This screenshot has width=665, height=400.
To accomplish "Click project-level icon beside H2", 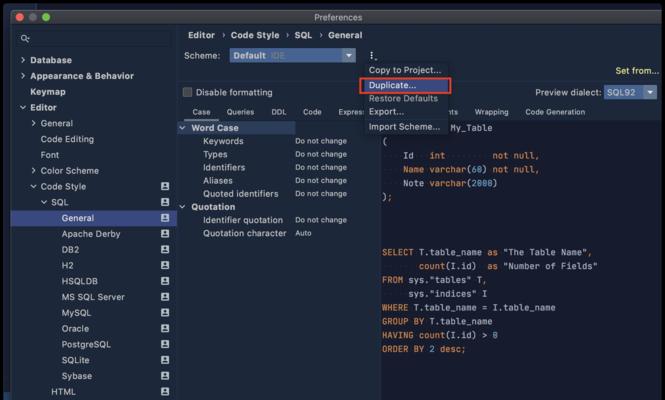I will [x=165, y=265].
